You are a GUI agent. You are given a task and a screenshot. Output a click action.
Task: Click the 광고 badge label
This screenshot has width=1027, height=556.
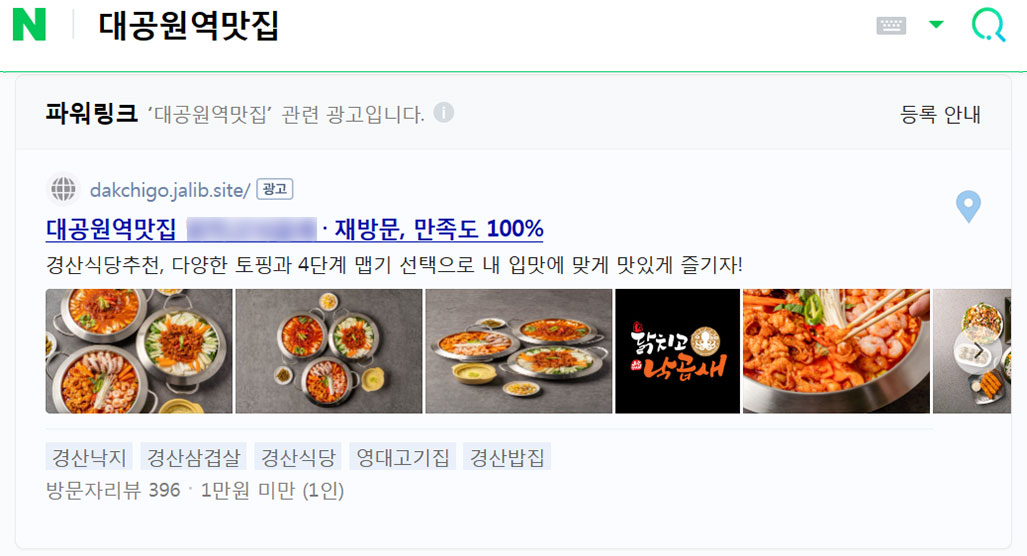click(x=274, y=189)
